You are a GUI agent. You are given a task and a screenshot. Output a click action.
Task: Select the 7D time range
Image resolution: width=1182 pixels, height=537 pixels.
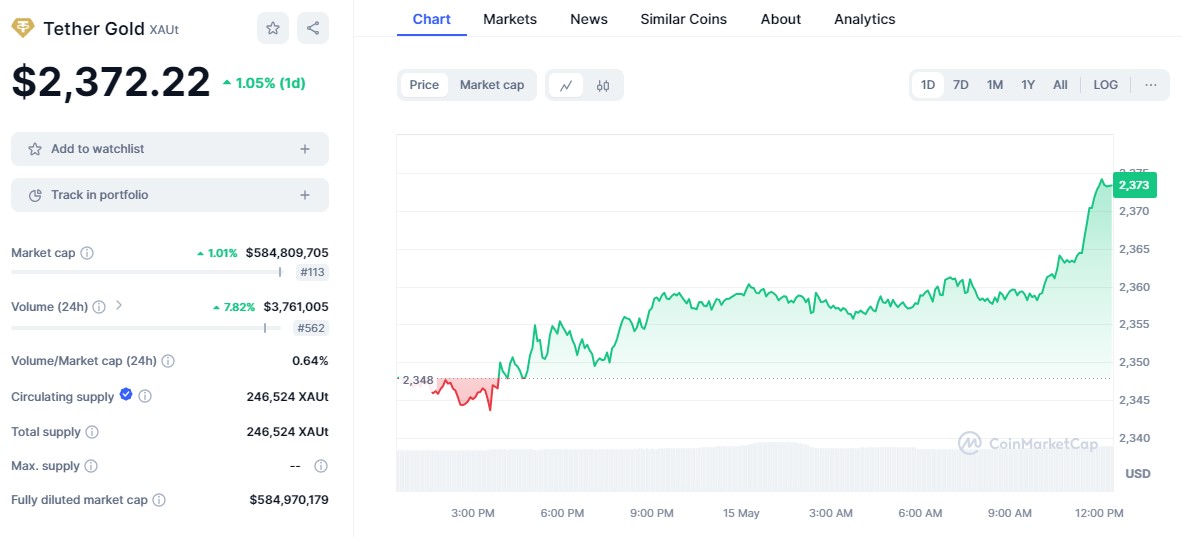(960, 85)
